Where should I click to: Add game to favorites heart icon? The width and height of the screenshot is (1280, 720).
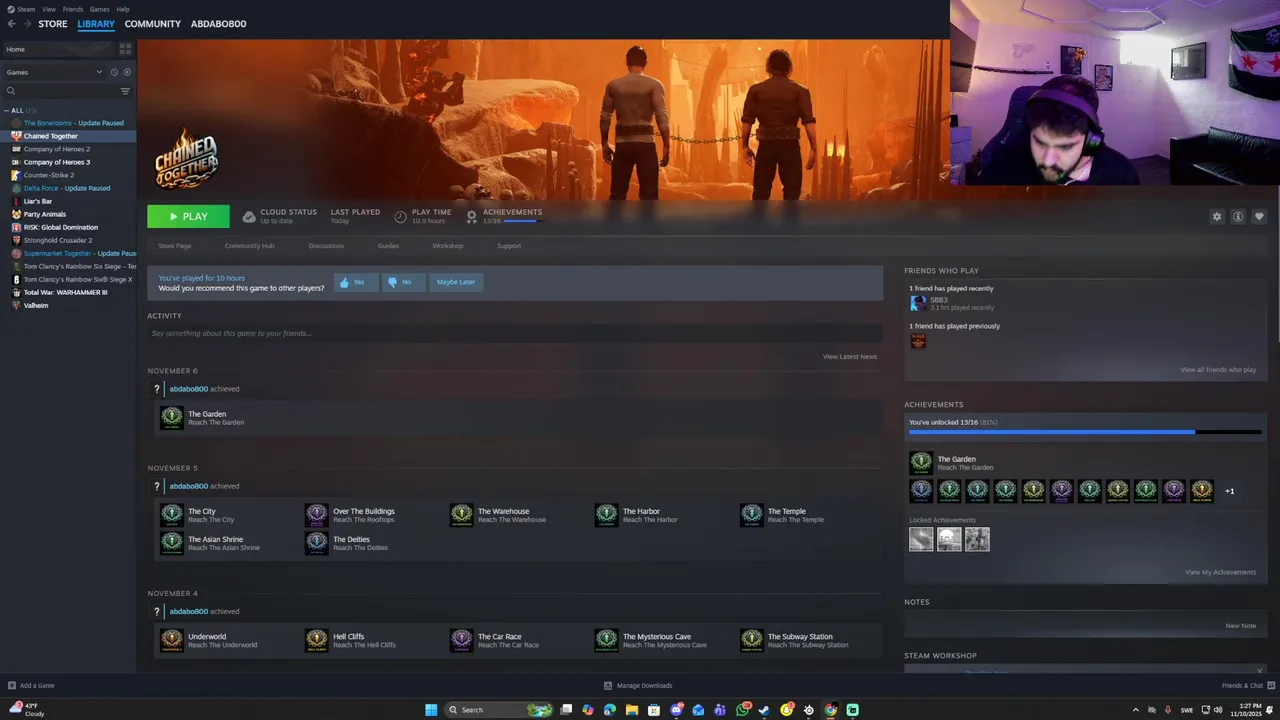1259,217
